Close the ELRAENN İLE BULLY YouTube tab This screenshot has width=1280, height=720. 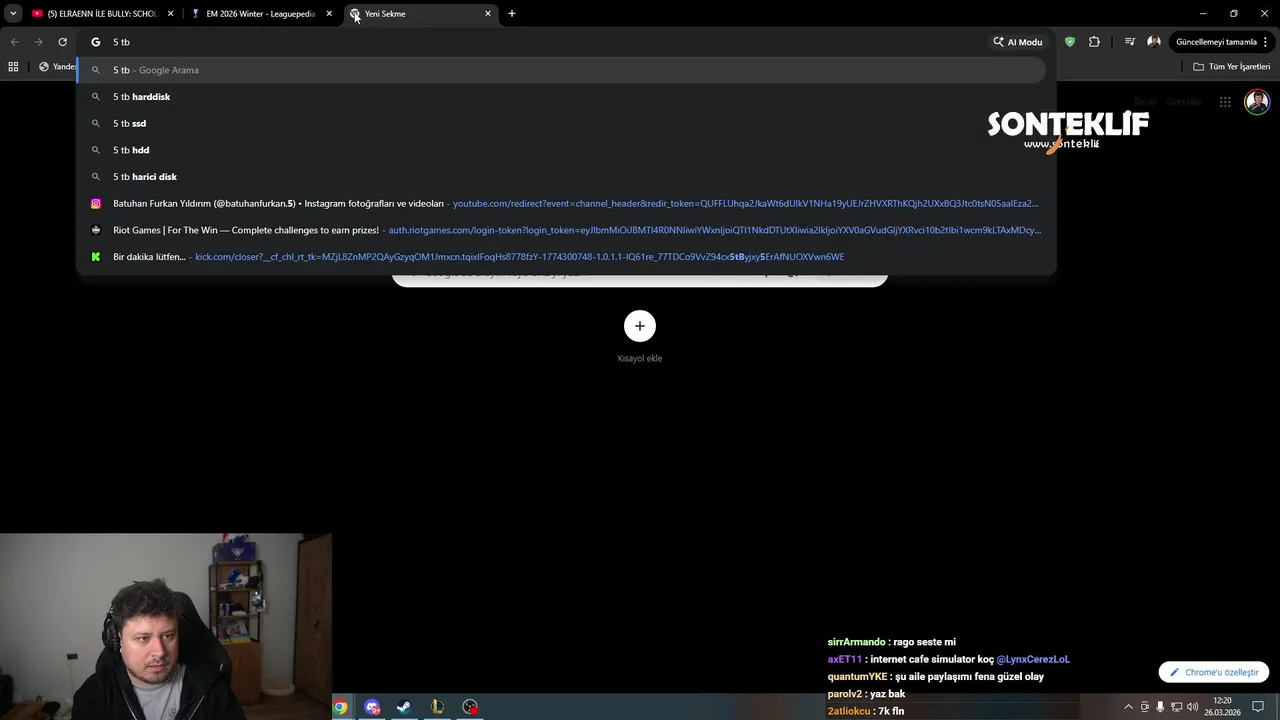click(170, 14)
